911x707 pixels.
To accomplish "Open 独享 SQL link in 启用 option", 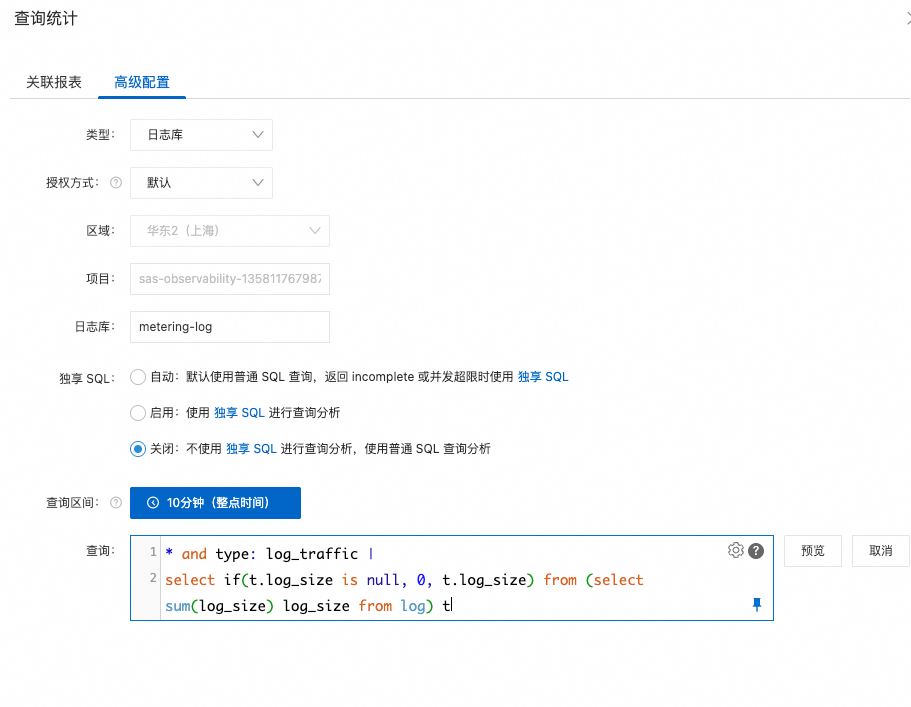I will point(239,412).
